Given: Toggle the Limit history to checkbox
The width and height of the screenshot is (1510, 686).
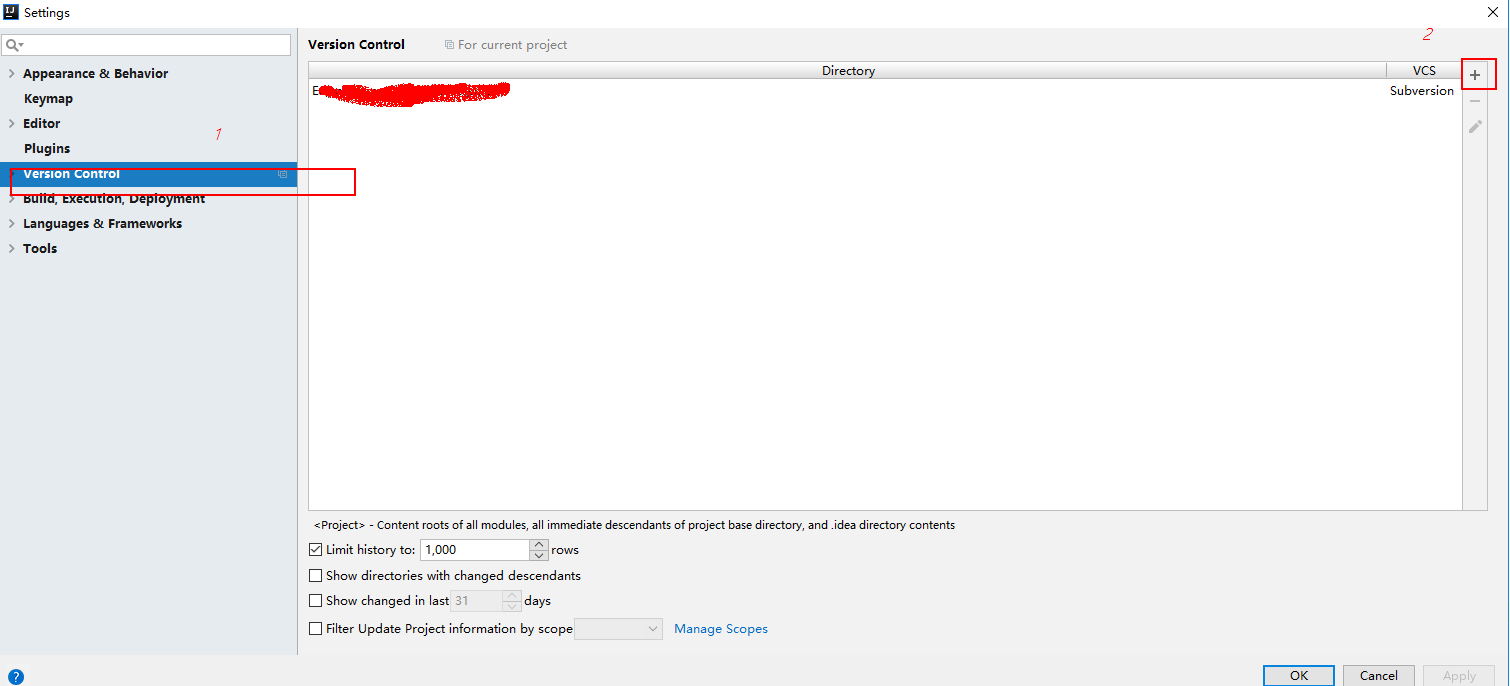Looking at the screenshot, I should tap(316, 550).
